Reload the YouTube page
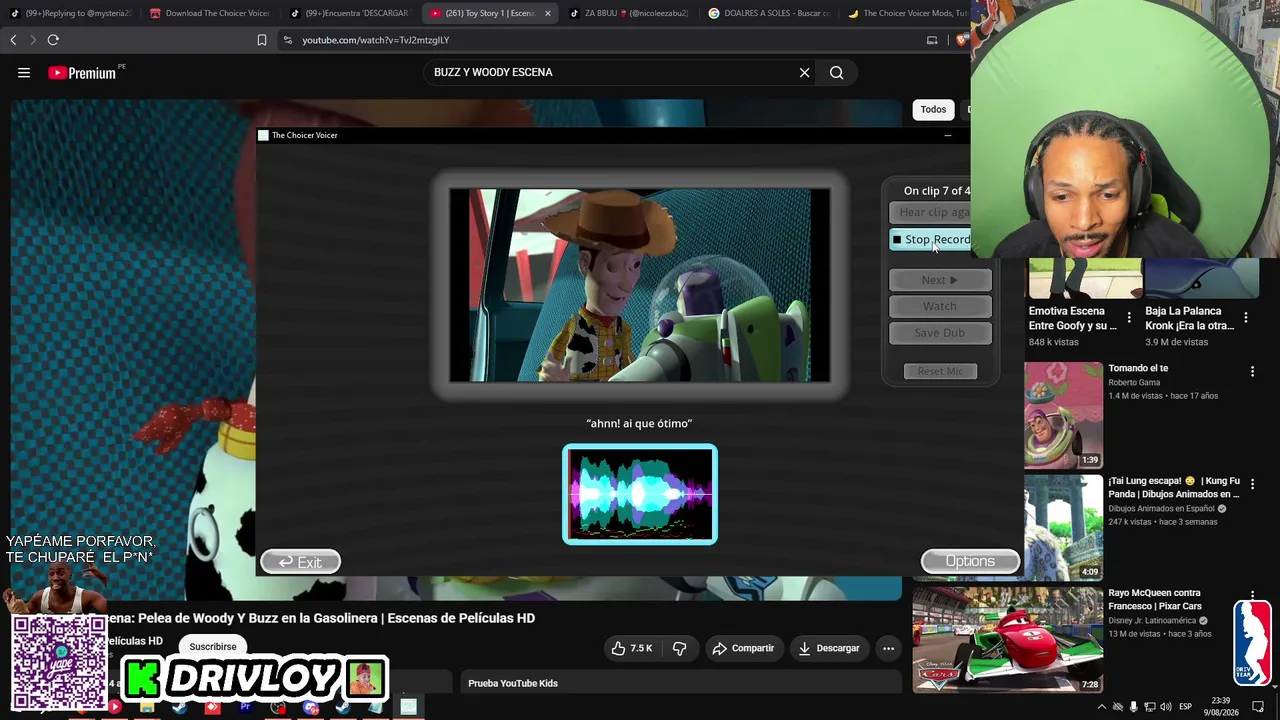Image resolution: width=1280 pixels, height=720 pixels. [x=53, y=40]
